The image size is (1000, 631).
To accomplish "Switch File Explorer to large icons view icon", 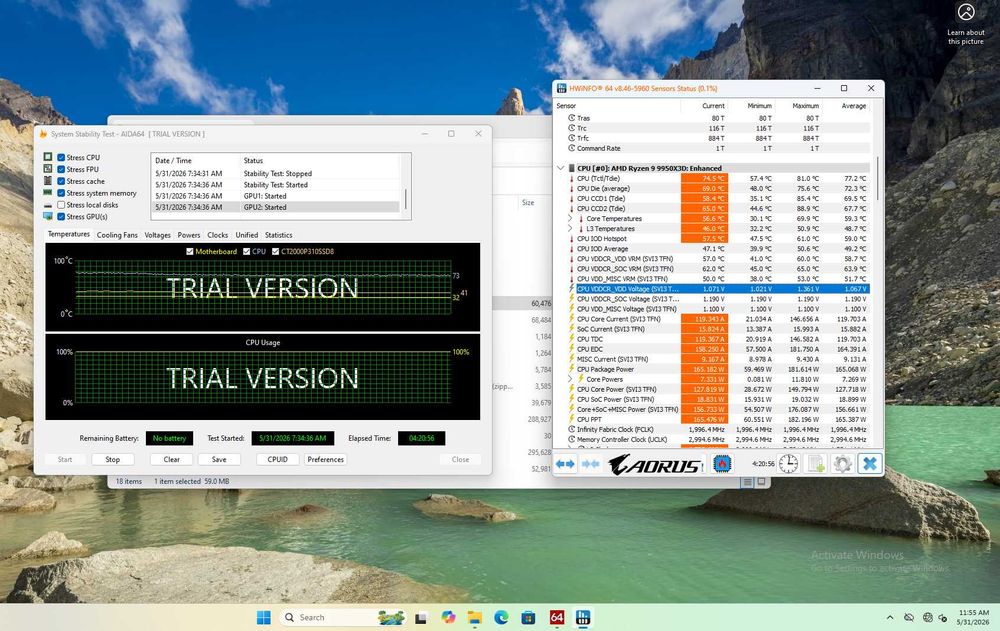I will (x=761, y=482).
